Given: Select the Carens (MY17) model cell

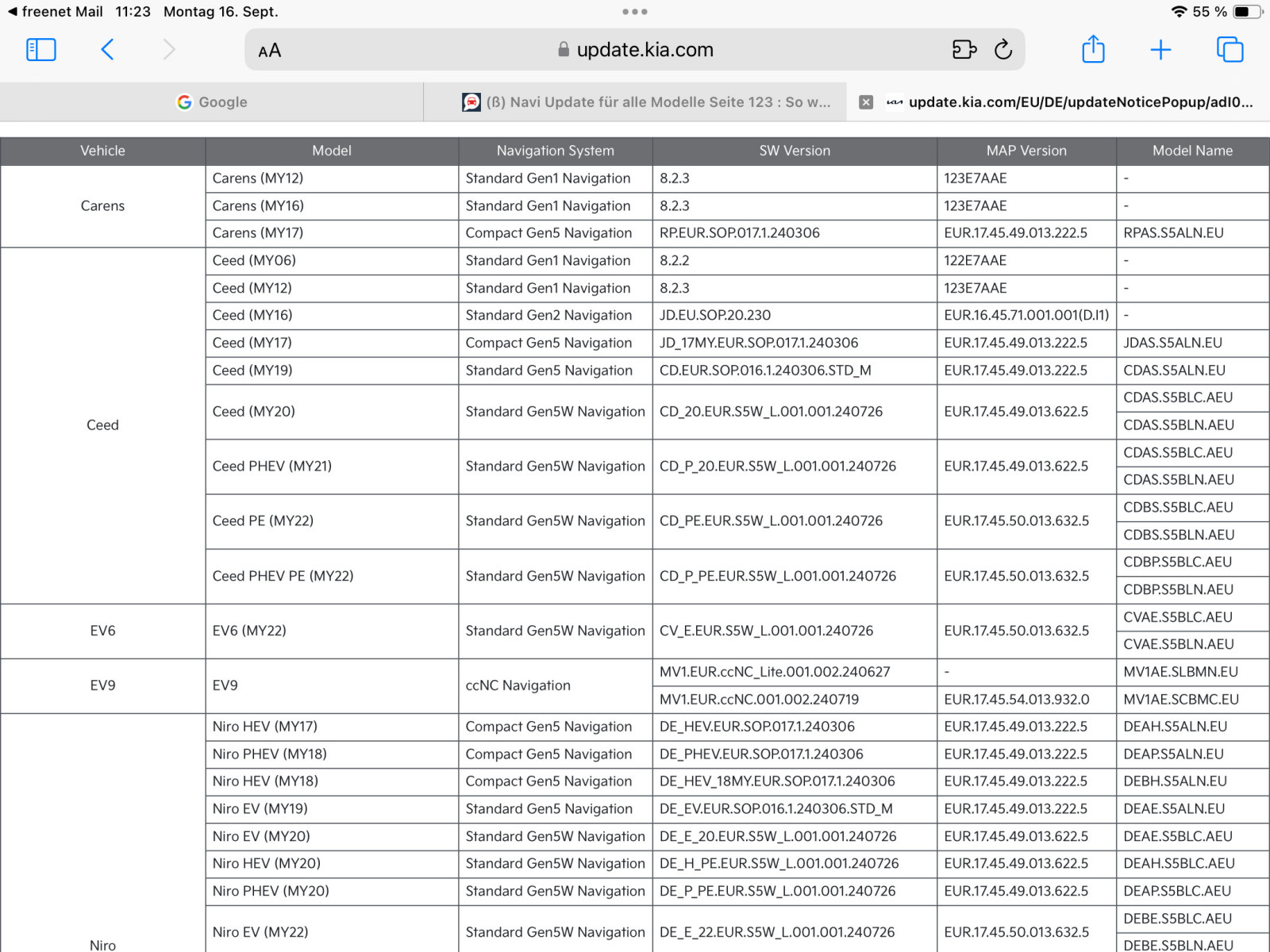Looking at the screenshot, I should [332, 233].
